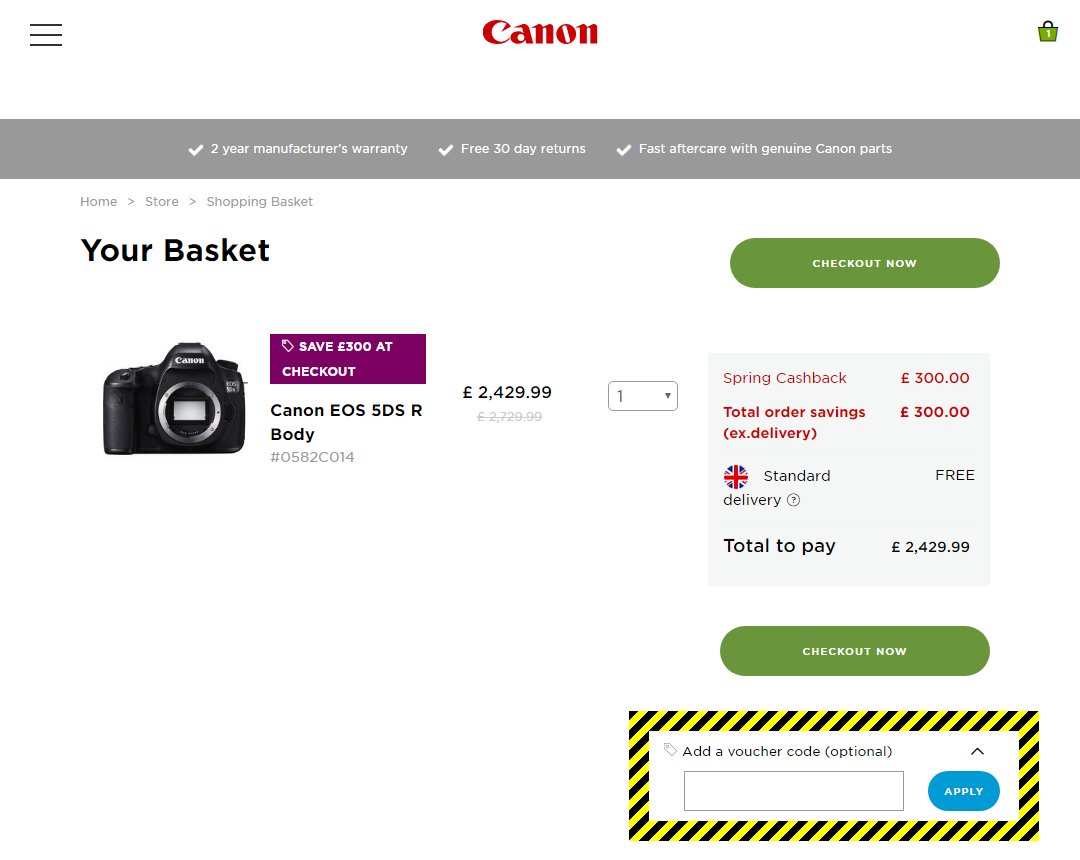Click the Total to pay label
Screen dimensions: 1080x860
coord(779,546)
